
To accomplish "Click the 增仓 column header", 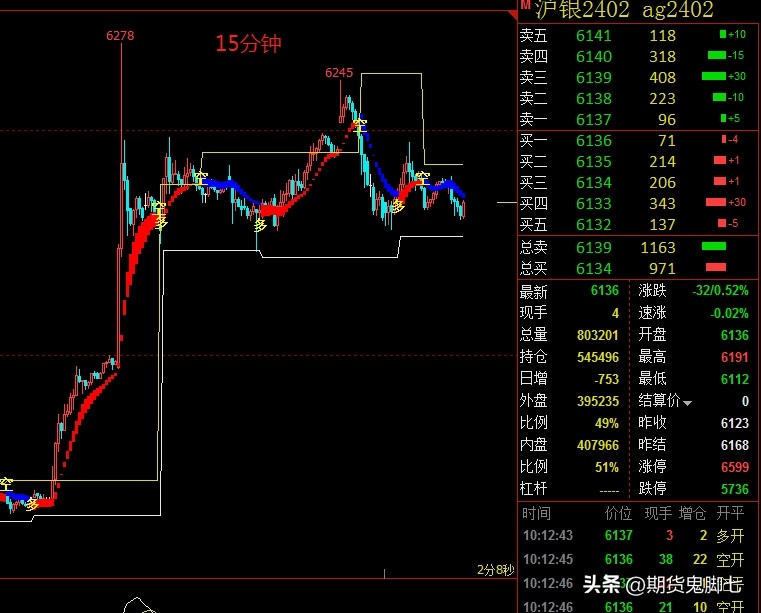I will click(x=692, y=514).
